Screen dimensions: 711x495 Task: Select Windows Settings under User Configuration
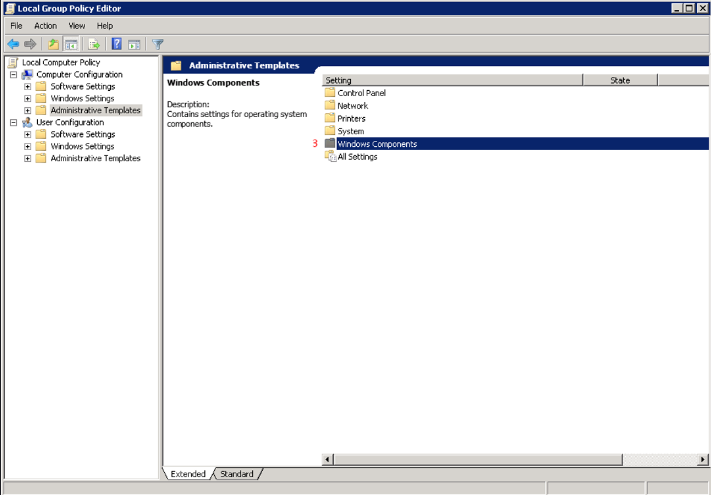point(83,146)
